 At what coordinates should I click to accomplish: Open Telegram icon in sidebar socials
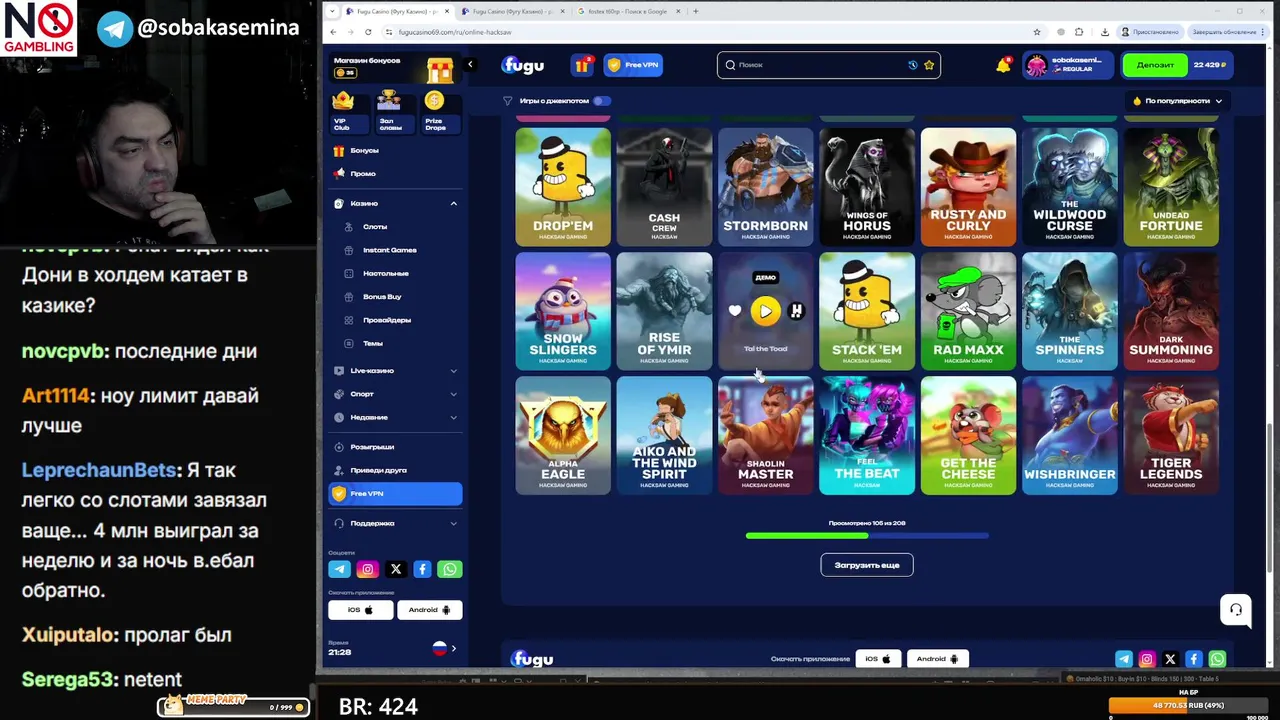339,569
